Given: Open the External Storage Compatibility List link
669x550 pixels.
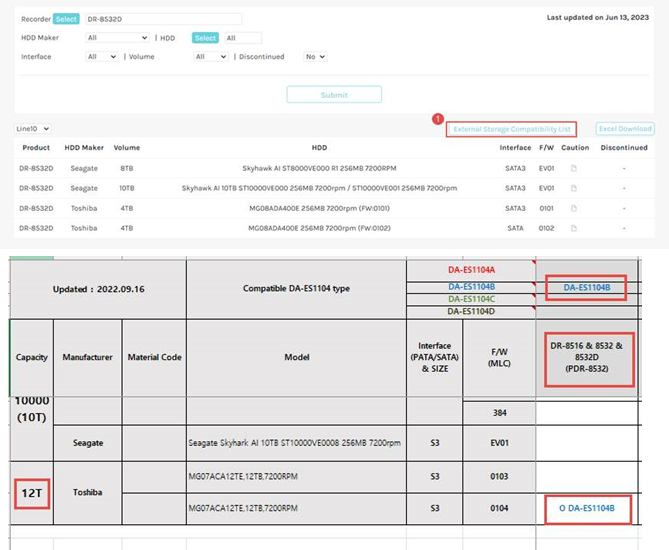Looking at the screenshot, I should [512, 129].
